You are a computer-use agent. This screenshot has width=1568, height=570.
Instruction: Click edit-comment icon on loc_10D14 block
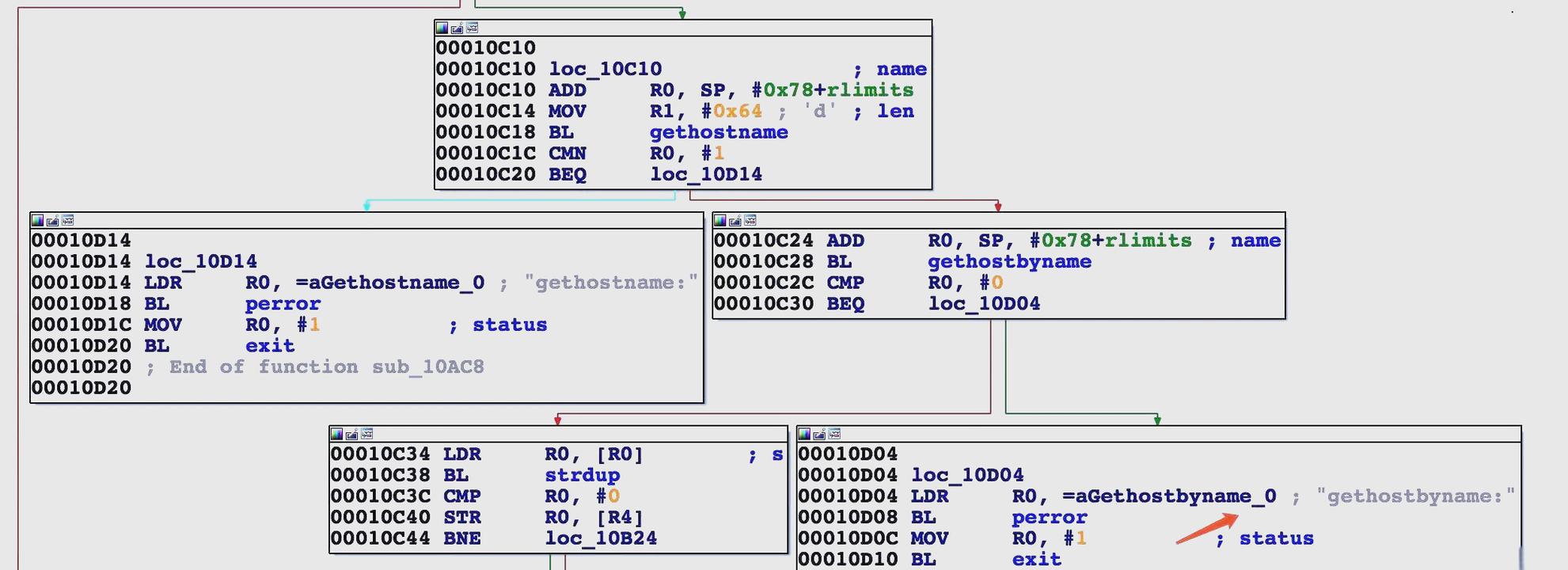tap(52, 220)
